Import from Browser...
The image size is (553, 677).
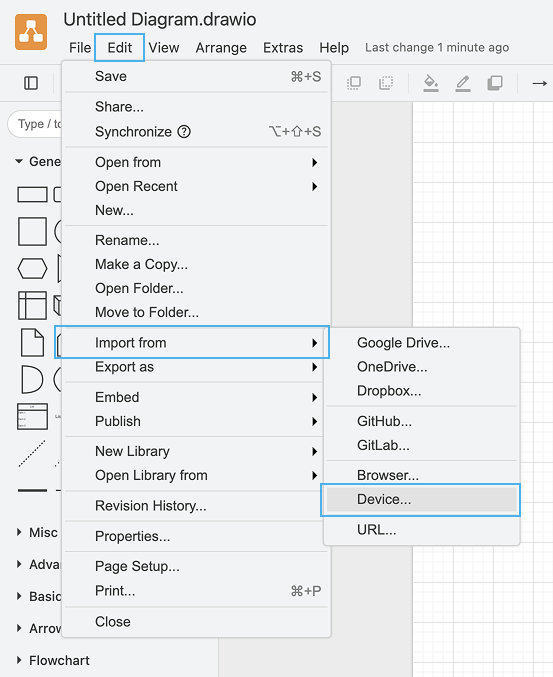click(422, 475)
